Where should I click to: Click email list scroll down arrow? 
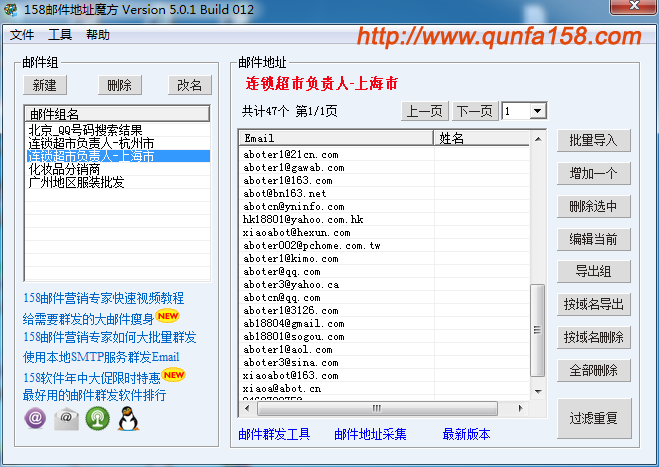click(x=538, y=392)
